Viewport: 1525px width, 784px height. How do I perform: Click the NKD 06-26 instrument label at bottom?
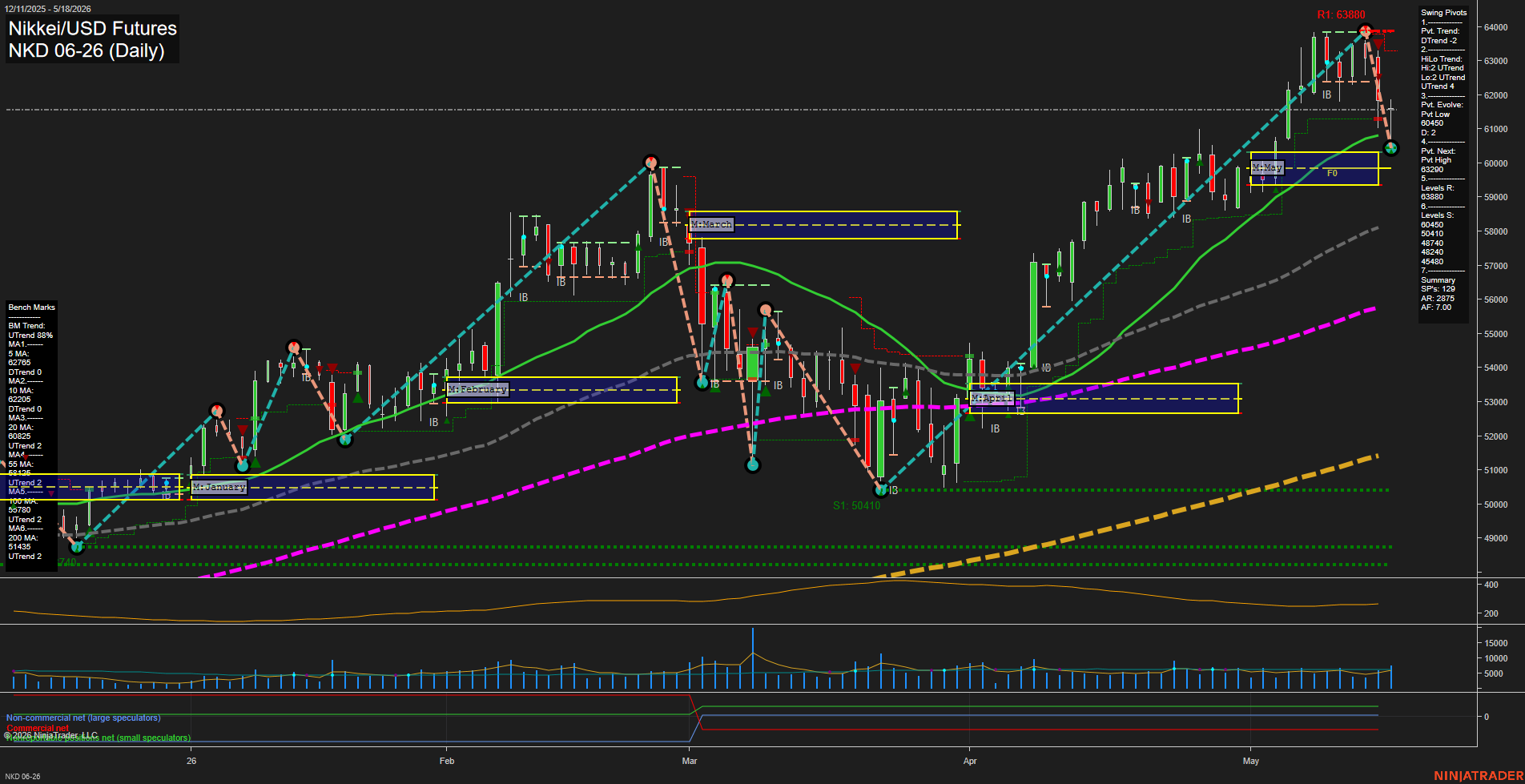pyautogui.click(x=23, y=777)
